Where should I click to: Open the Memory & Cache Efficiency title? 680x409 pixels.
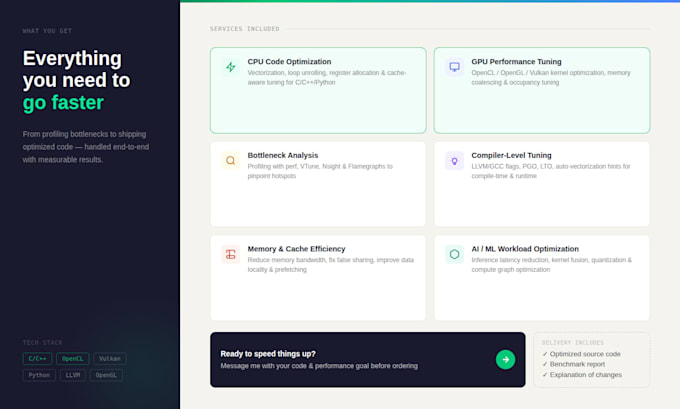(x=296, y=249)
